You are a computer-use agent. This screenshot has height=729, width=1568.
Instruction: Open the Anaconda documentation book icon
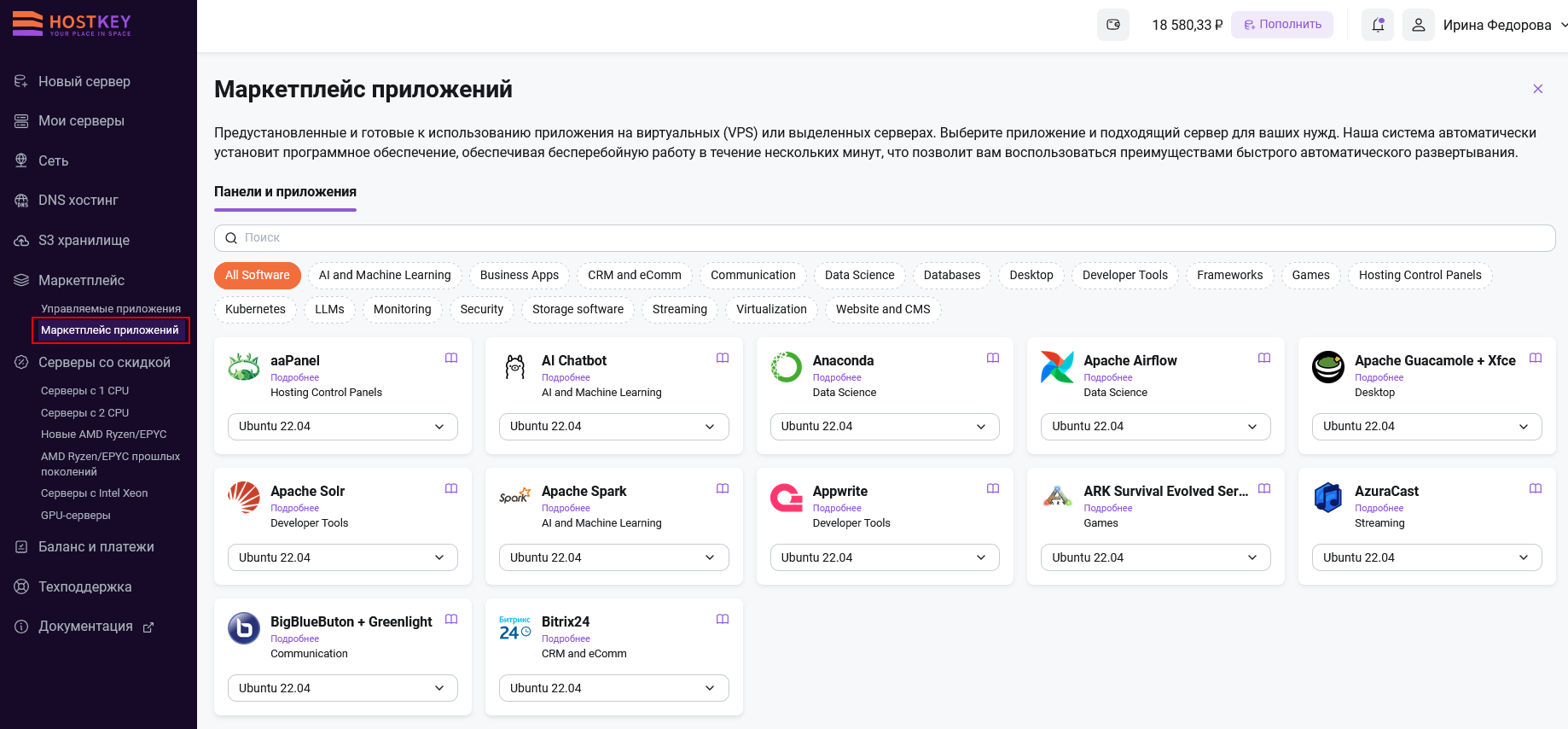point(993,358)
